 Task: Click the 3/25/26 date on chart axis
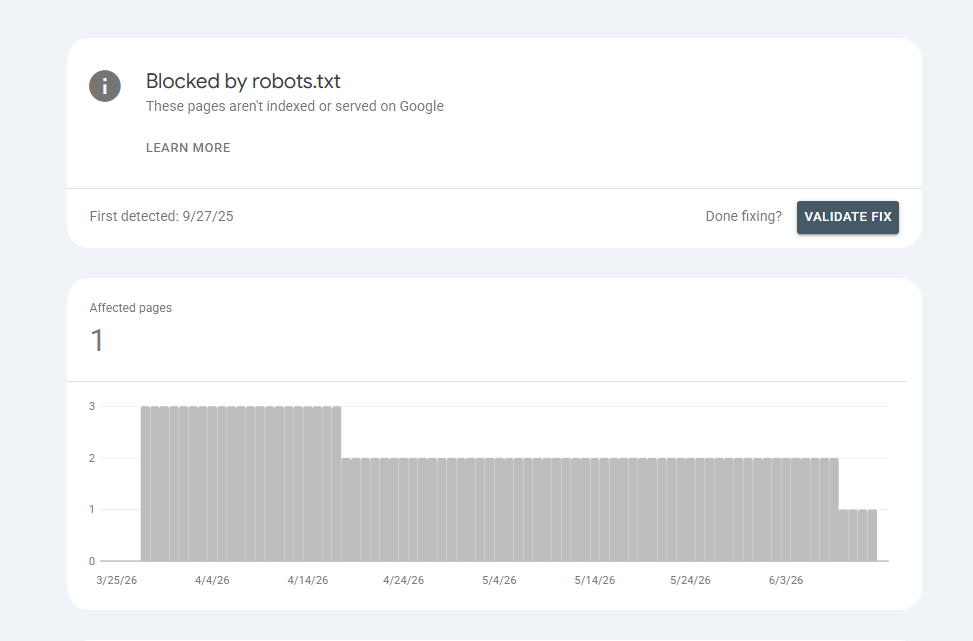tap(117, 580)
